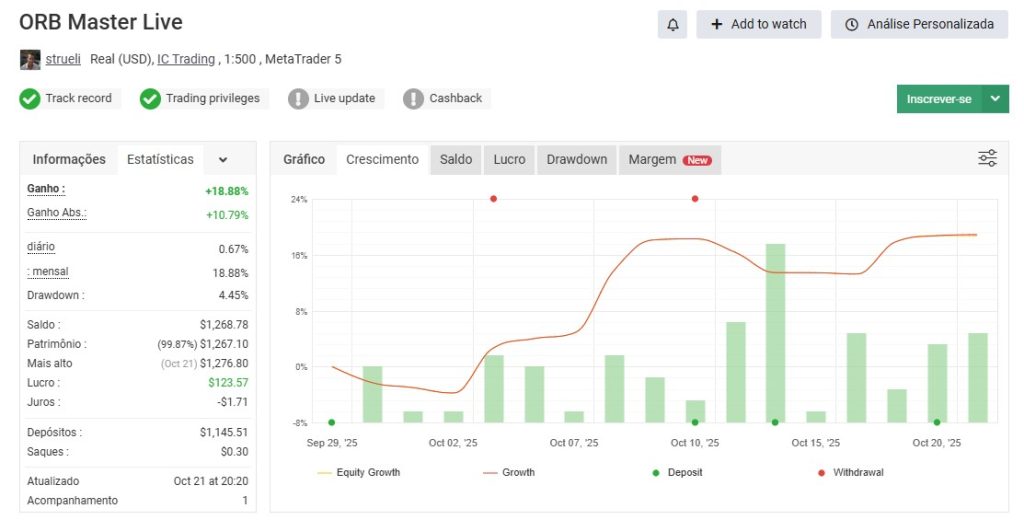Click the strueli profile avatar

(30, 59)
